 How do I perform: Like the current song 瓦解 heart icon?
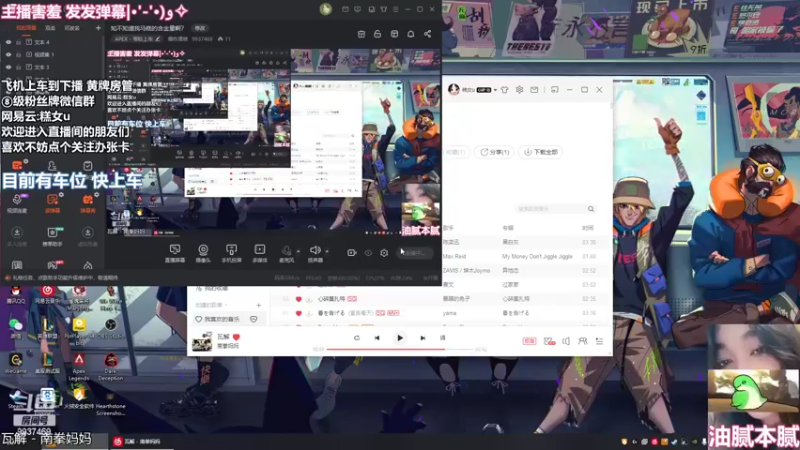(236, 337)
